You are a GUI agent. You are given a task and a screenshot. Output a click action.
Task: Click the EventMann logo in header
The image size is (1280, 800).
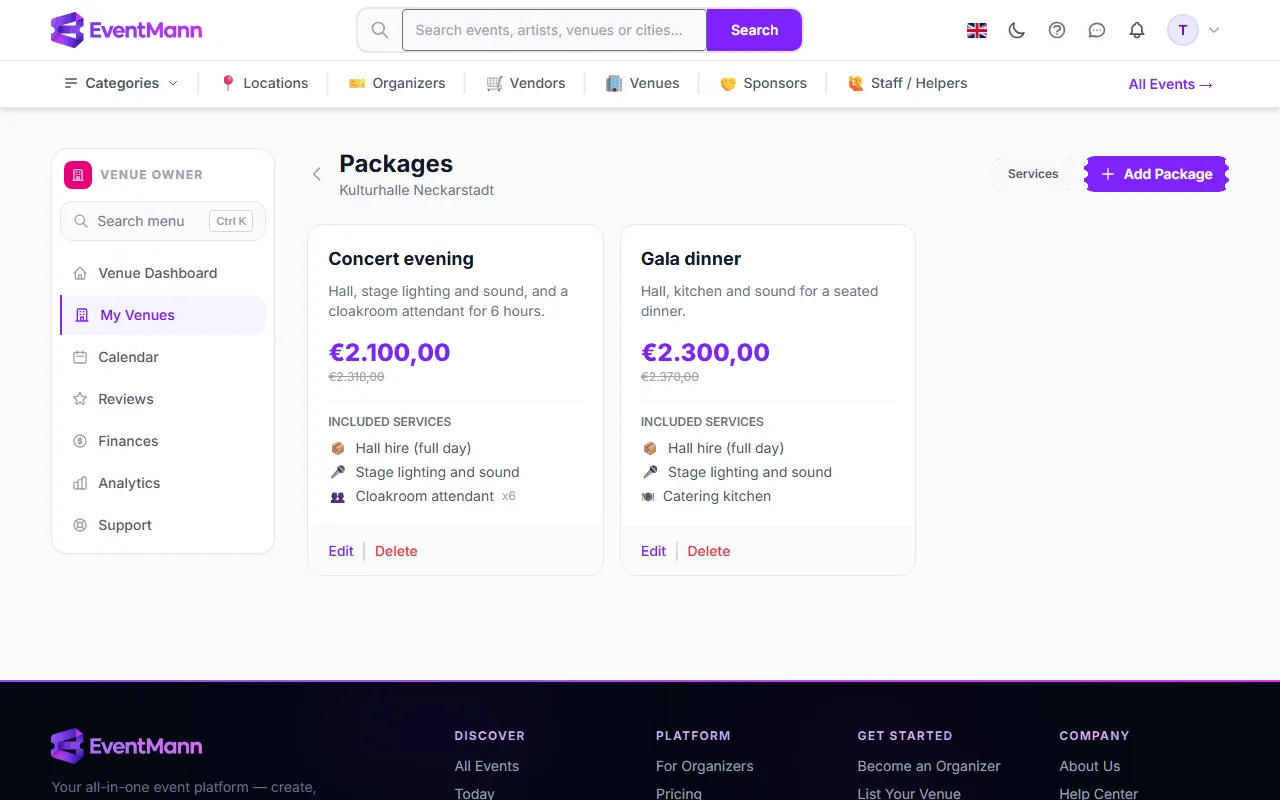click(127, 30)
